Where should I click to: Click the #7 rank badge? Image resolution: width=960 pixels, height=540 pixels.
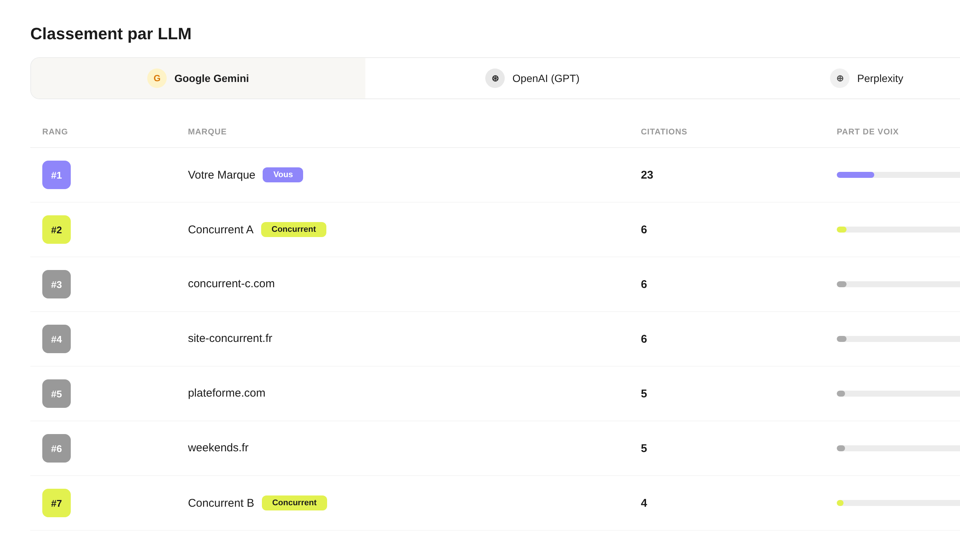[x=56, y=503]
